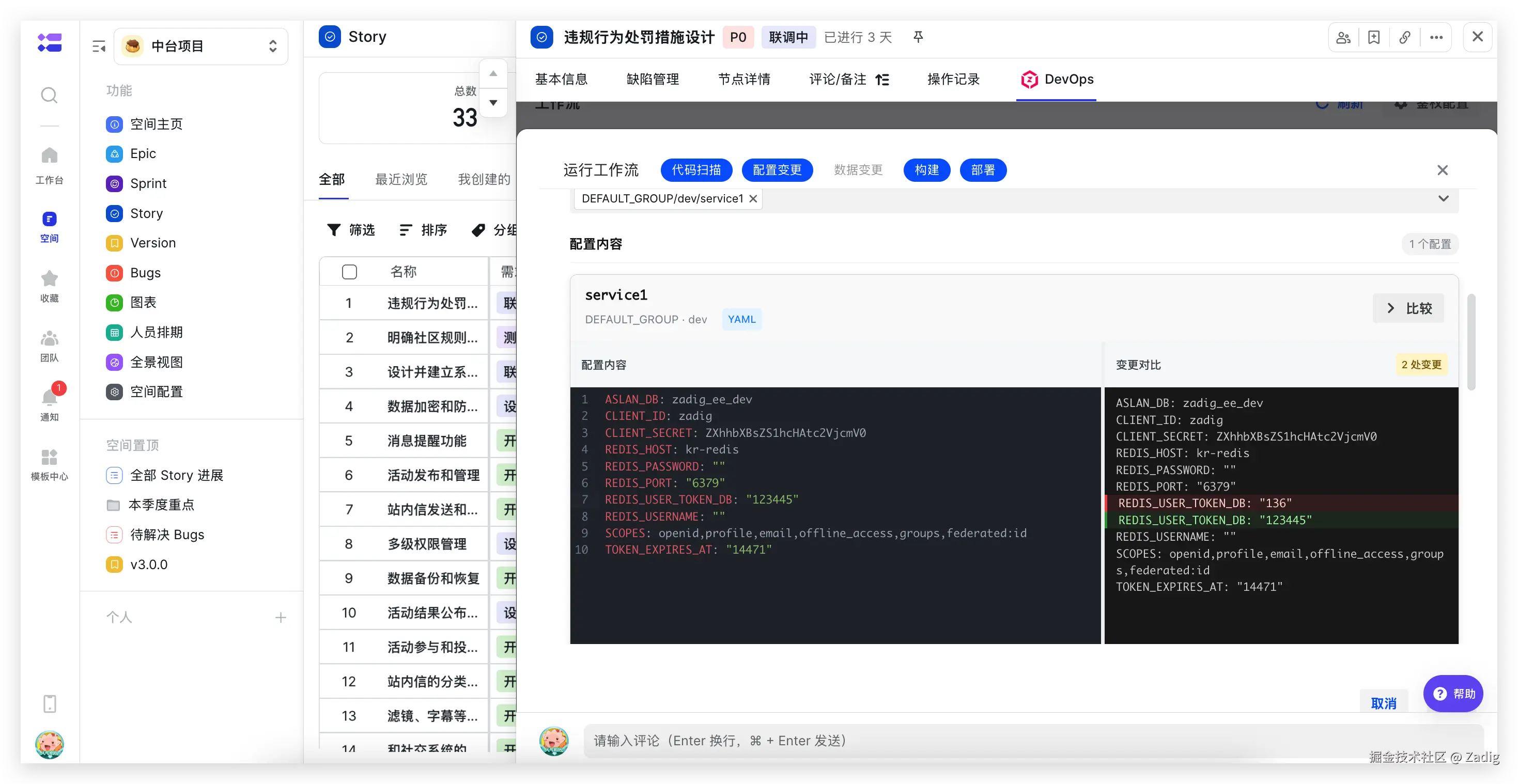Image resolution: width=1518 pixels, height=784 pixels.
Task: Toggle the 数据变更 workflow stage
Action: pyautogui.click(x=858, y=170)
